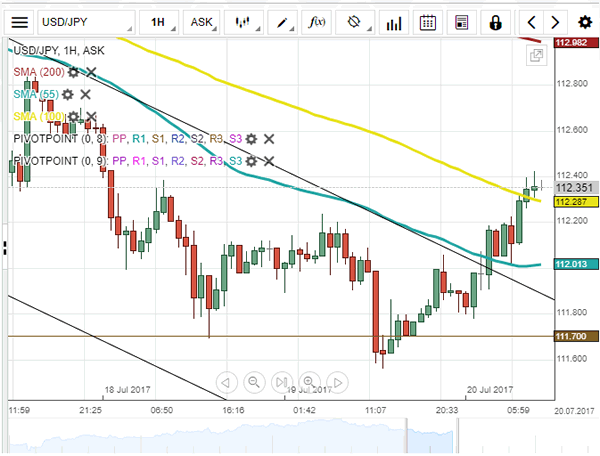Click the USD/JPY, 1H, ASK chart title
This screenshot has width=600, height=456.
(59, 50)
